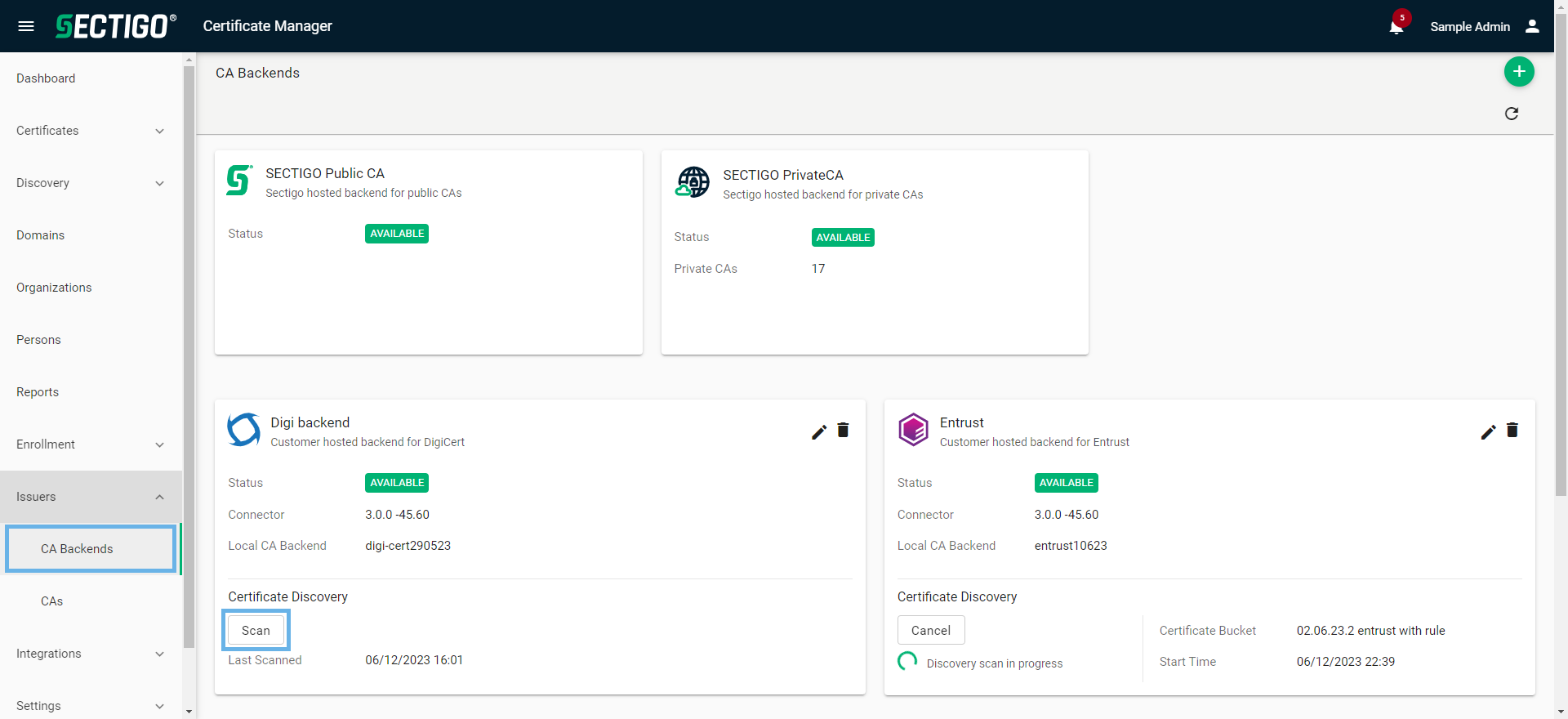Click the AVAILABLE badge on Entrust
The height and width of the screenshot is (719, 1568).
[x=1066, y=483]
